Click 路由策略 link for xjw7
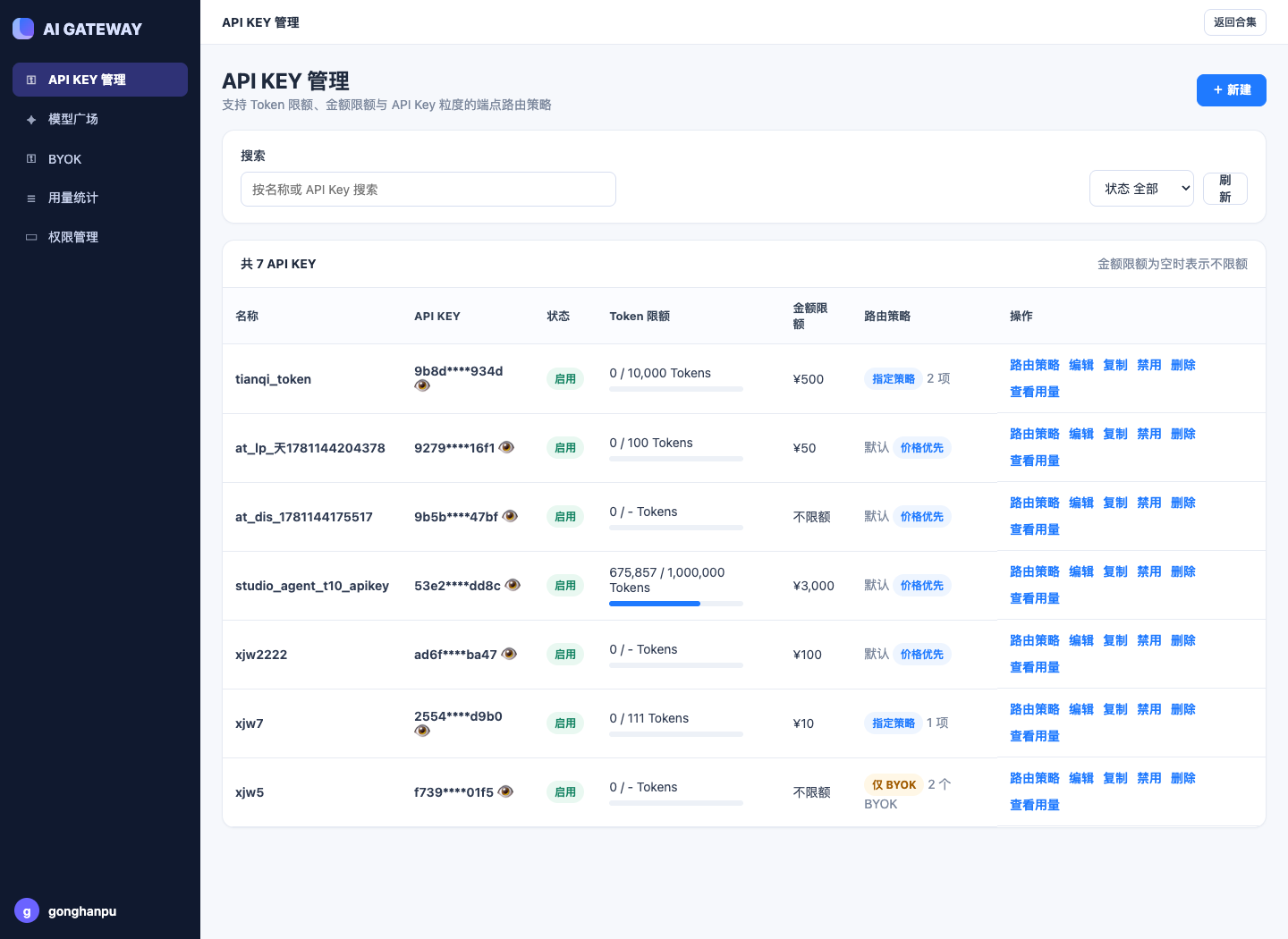Viewport: 1288px width, 939px height. coord(1035,709)
